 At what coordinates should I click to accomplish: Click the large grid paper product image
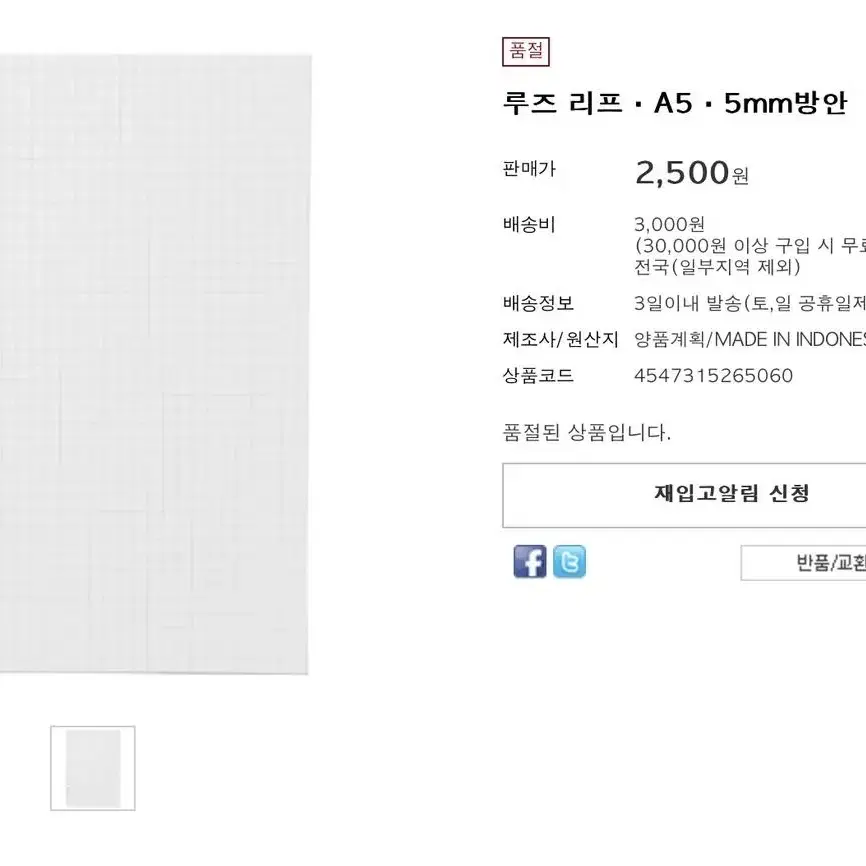tap(154, 364)
